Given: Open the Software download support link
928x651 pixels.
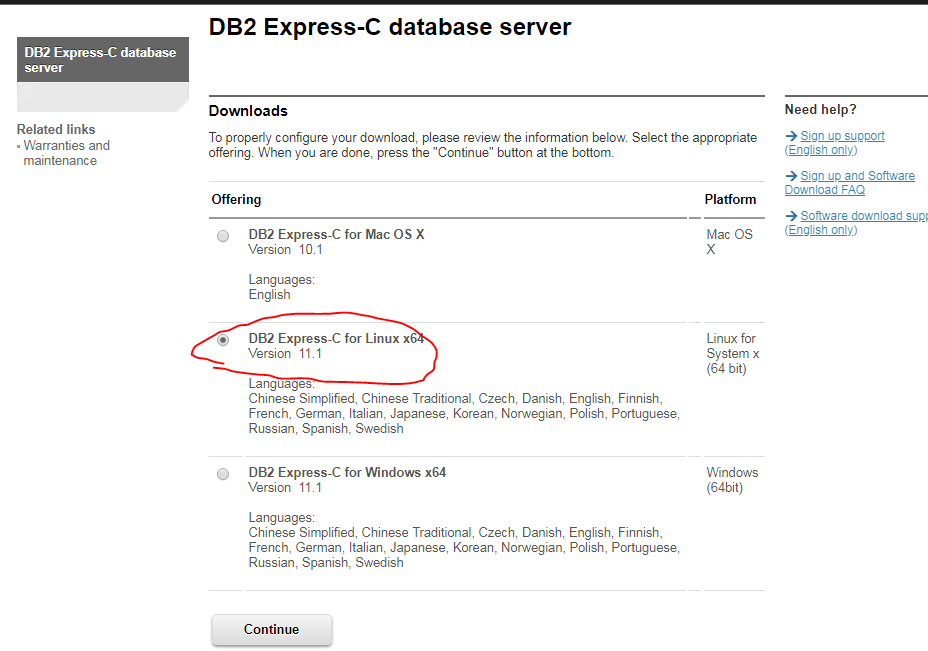Looking at the screenshot, I should pos(865,215).
